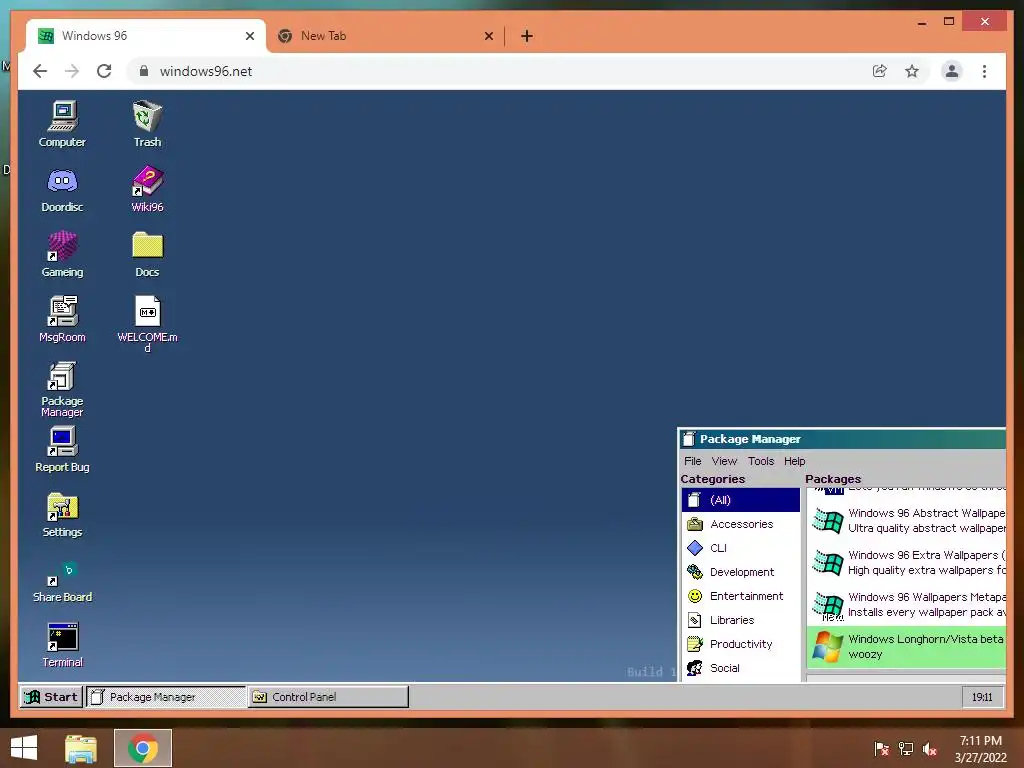This screenshot has height=768, width=1024.
Task: Share this page using Chrome share icon
Action: (880, 71)
